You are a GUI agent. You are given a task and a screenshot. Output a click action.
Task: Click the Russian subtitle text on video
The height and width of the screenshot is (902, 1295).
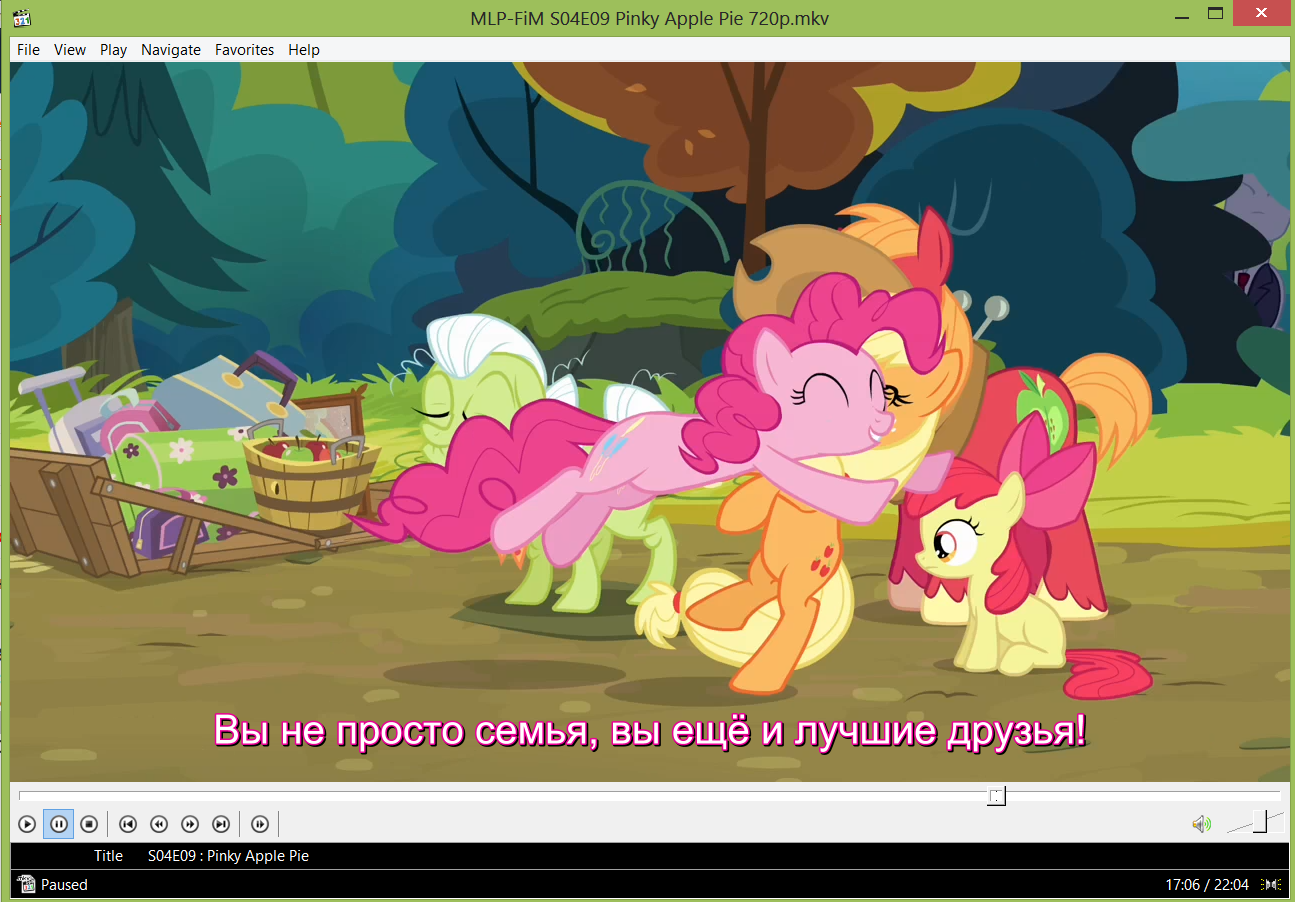(650, 732)
